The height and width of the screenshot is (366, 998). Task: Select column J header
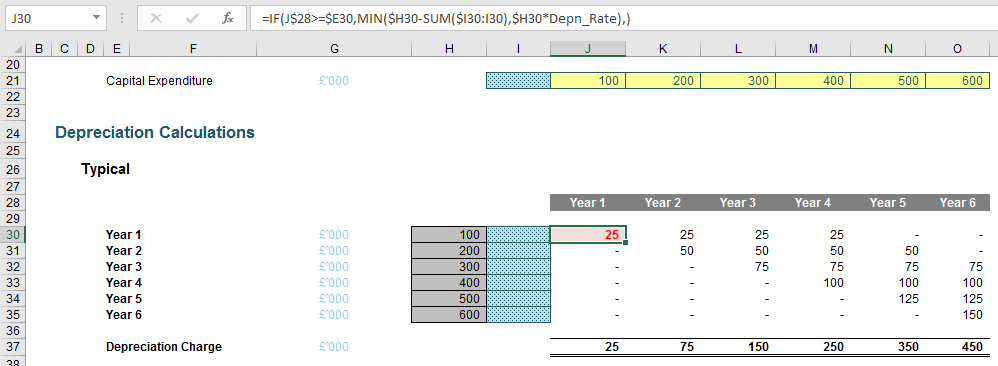coord(587,49)
